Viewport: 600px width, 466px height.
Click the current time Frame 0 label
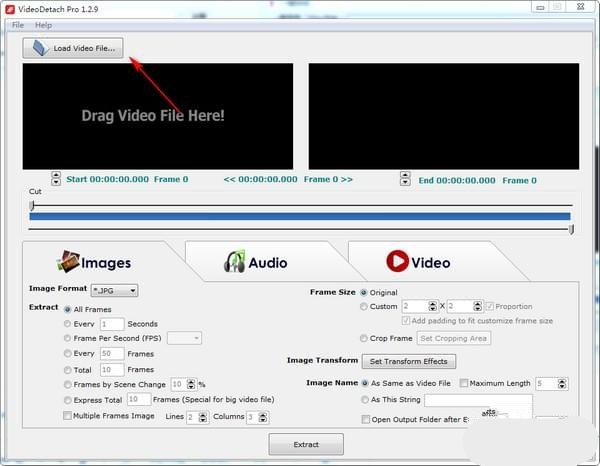click(328, 179)
